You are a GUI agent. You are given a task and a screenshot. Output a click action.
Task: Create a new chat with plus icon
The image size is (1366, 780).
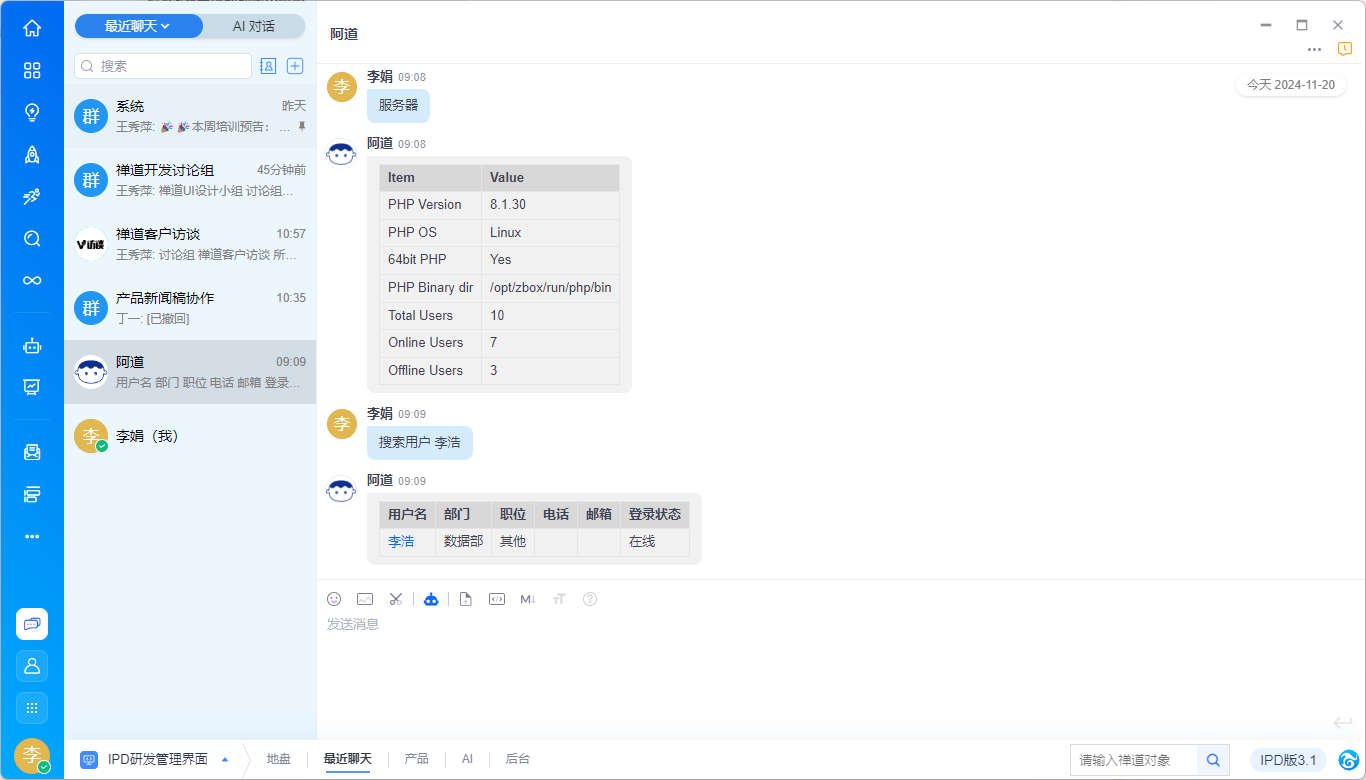295,66
